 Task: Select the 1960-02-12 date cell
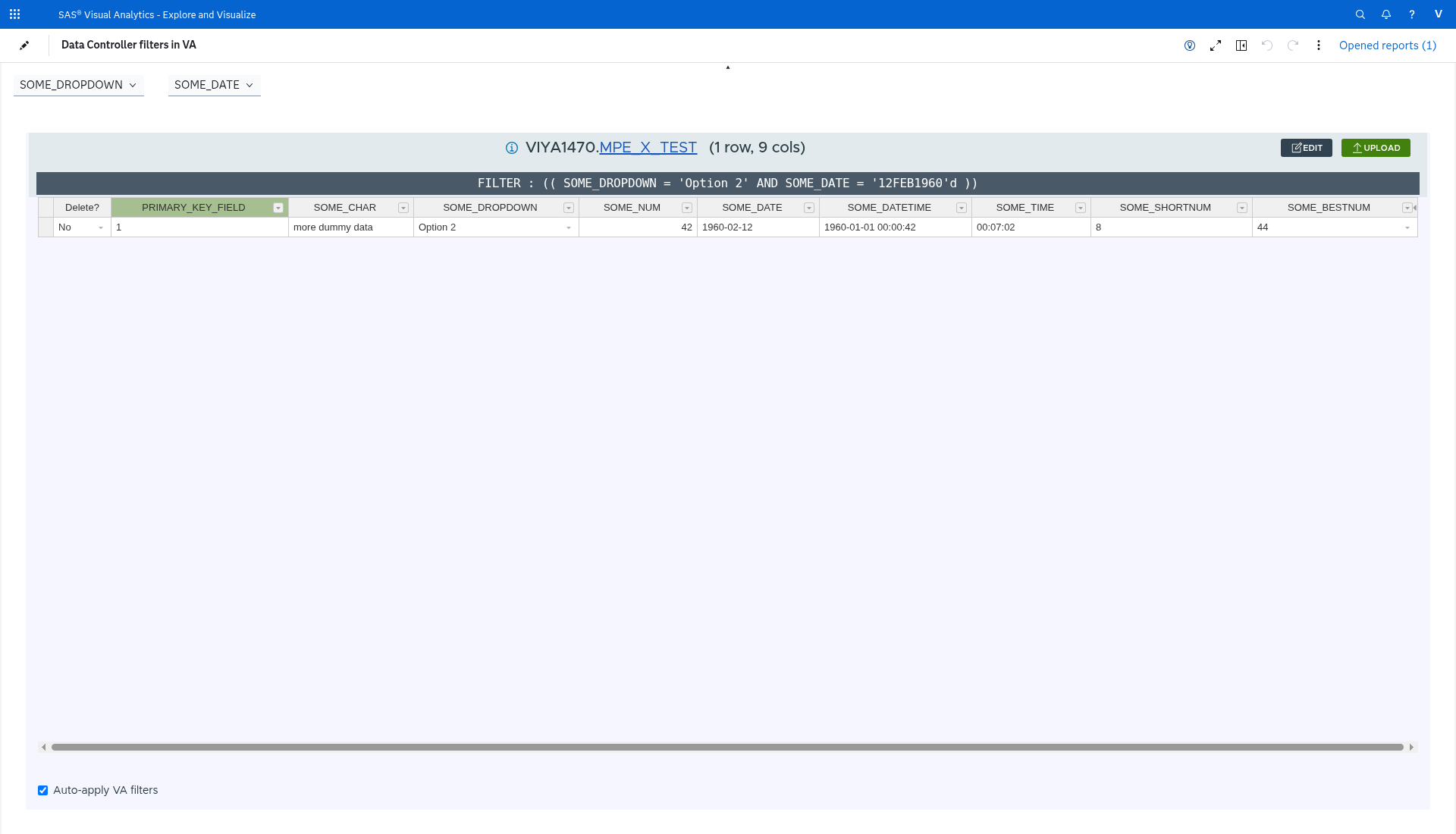point(758,227)
